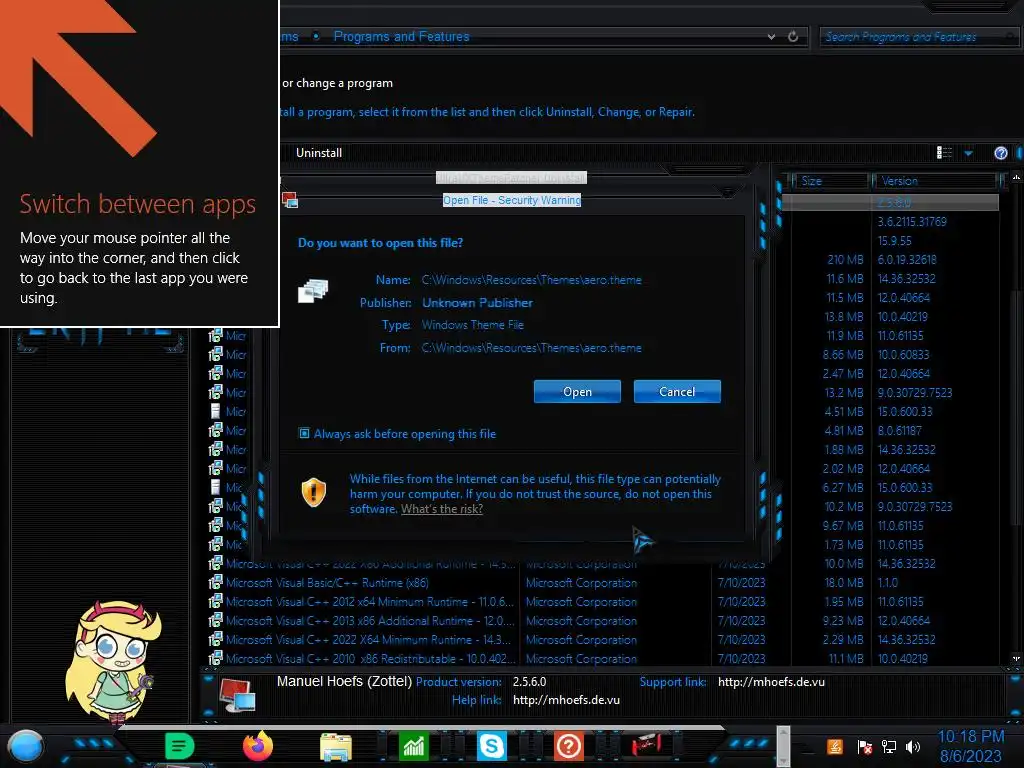Select Microsoft Visual Basic/C++ Runtime (x86) row
The height and width of the screenshot is (768, 1024).
[x=604, y=583]
